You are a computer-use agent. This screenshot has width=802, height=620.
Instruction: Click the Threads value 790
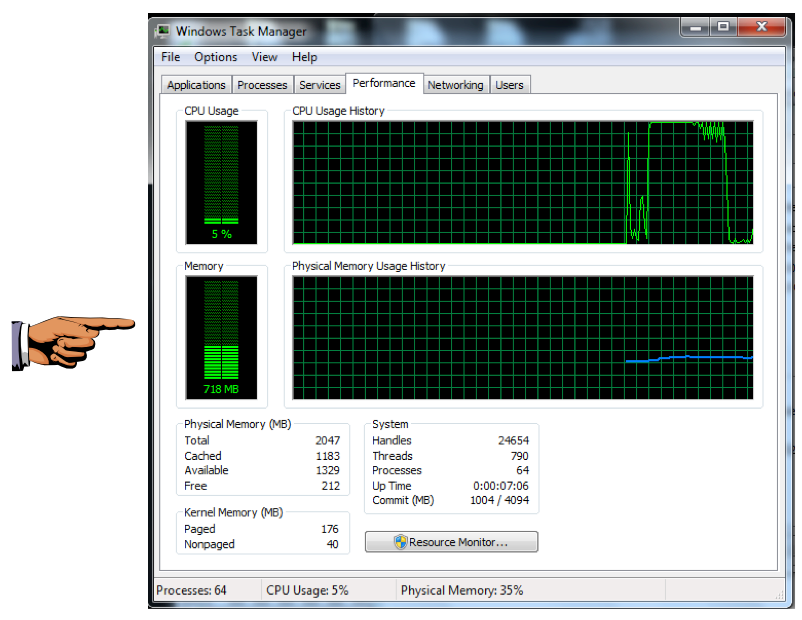(x=519, y=456)
